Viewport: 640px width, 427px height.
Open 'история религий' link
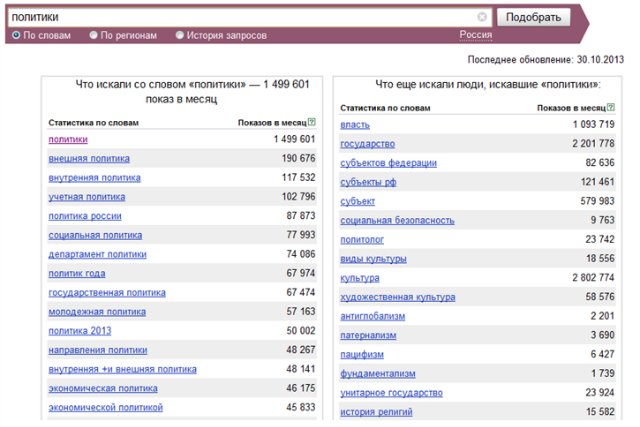(376, 412)
